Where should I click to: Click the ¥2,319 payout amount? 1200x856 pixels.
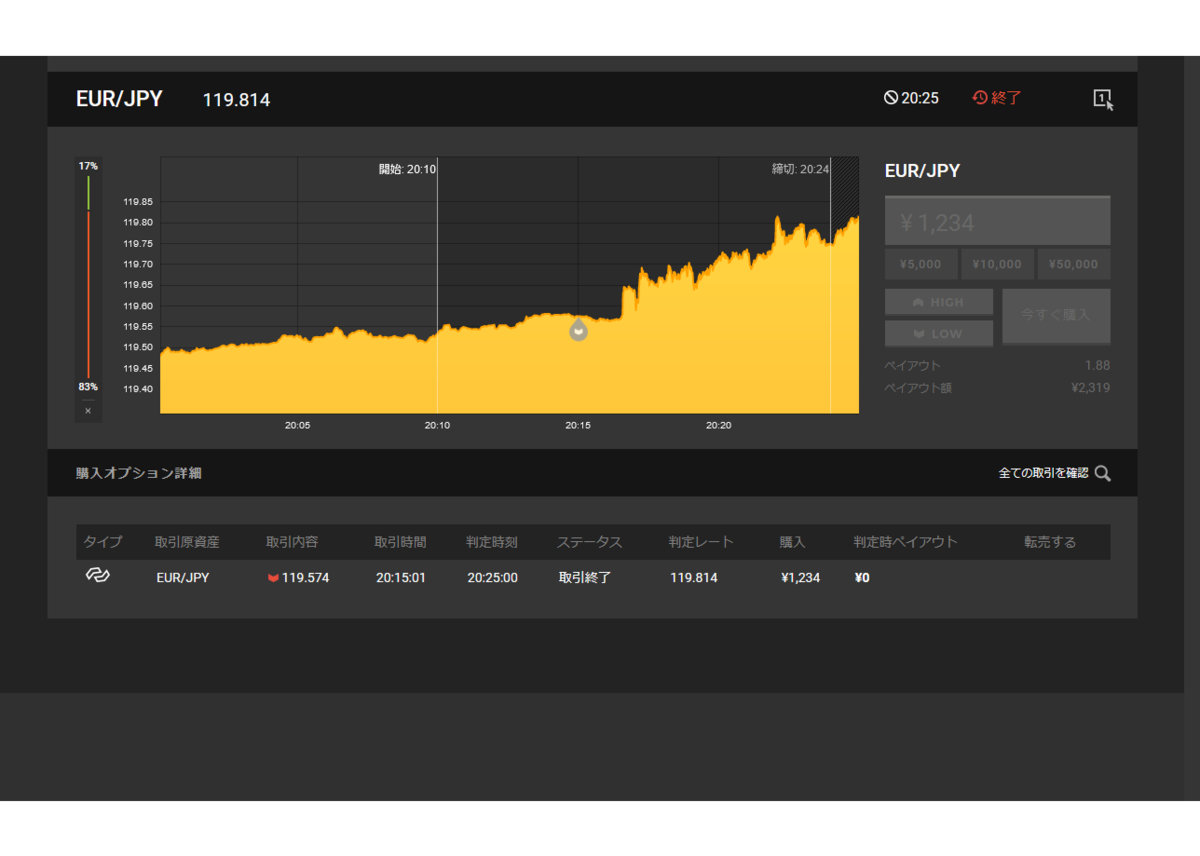tap(1090, 387)
